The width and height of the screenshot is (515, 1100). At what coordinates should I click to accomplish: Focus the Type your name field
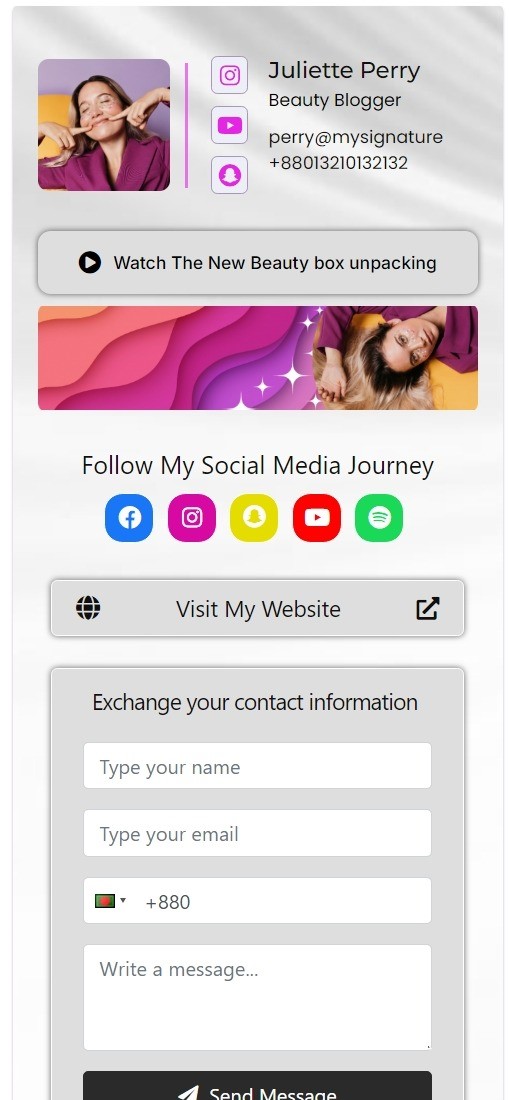[258, 765]
